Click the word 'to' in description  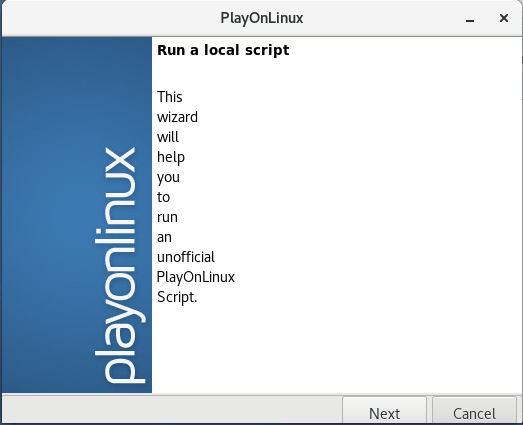[x=163, y=197]
